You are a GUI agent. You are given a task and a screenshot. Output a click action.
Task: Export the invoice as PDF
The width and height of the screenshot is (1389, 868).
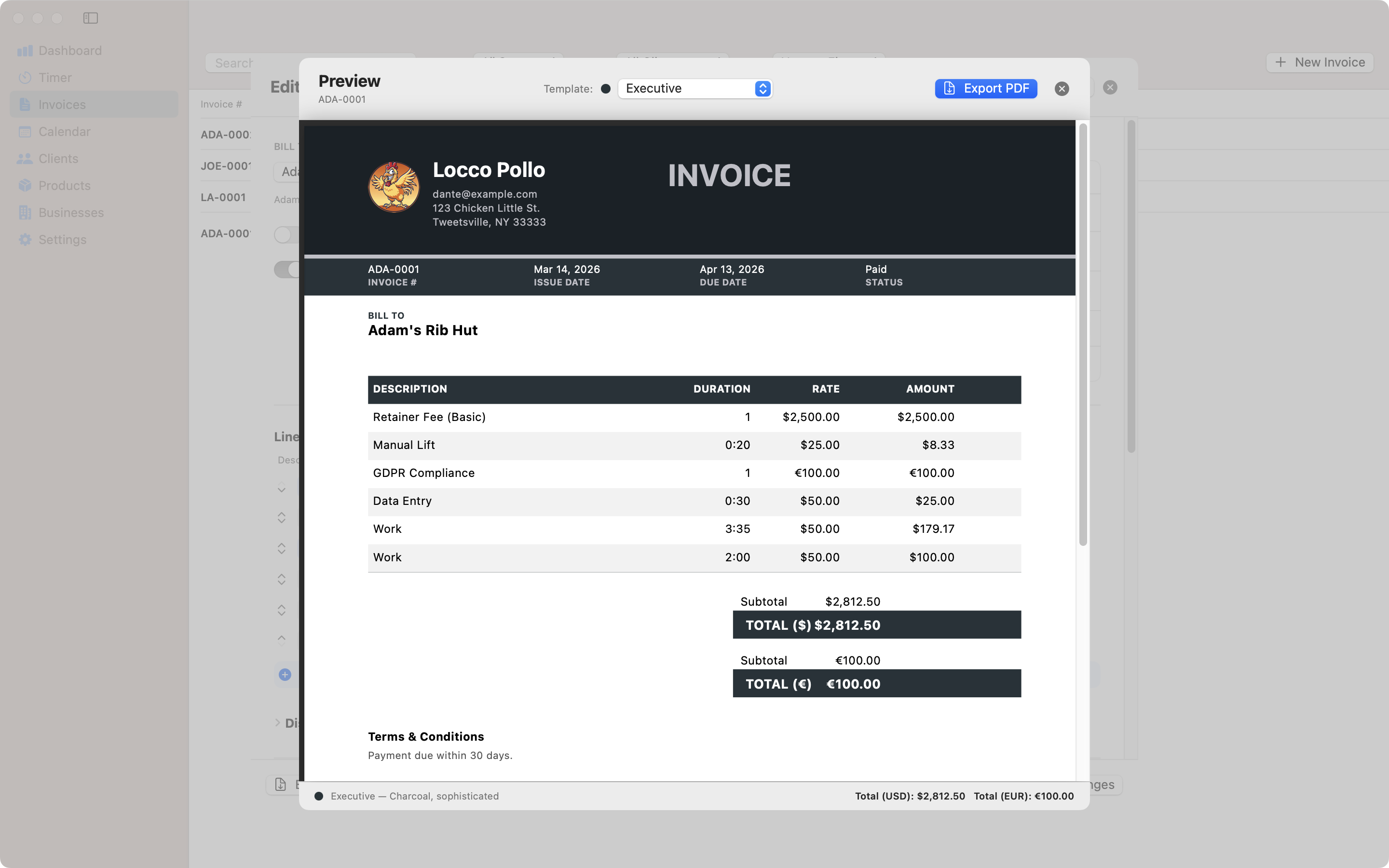pos(986,88)
